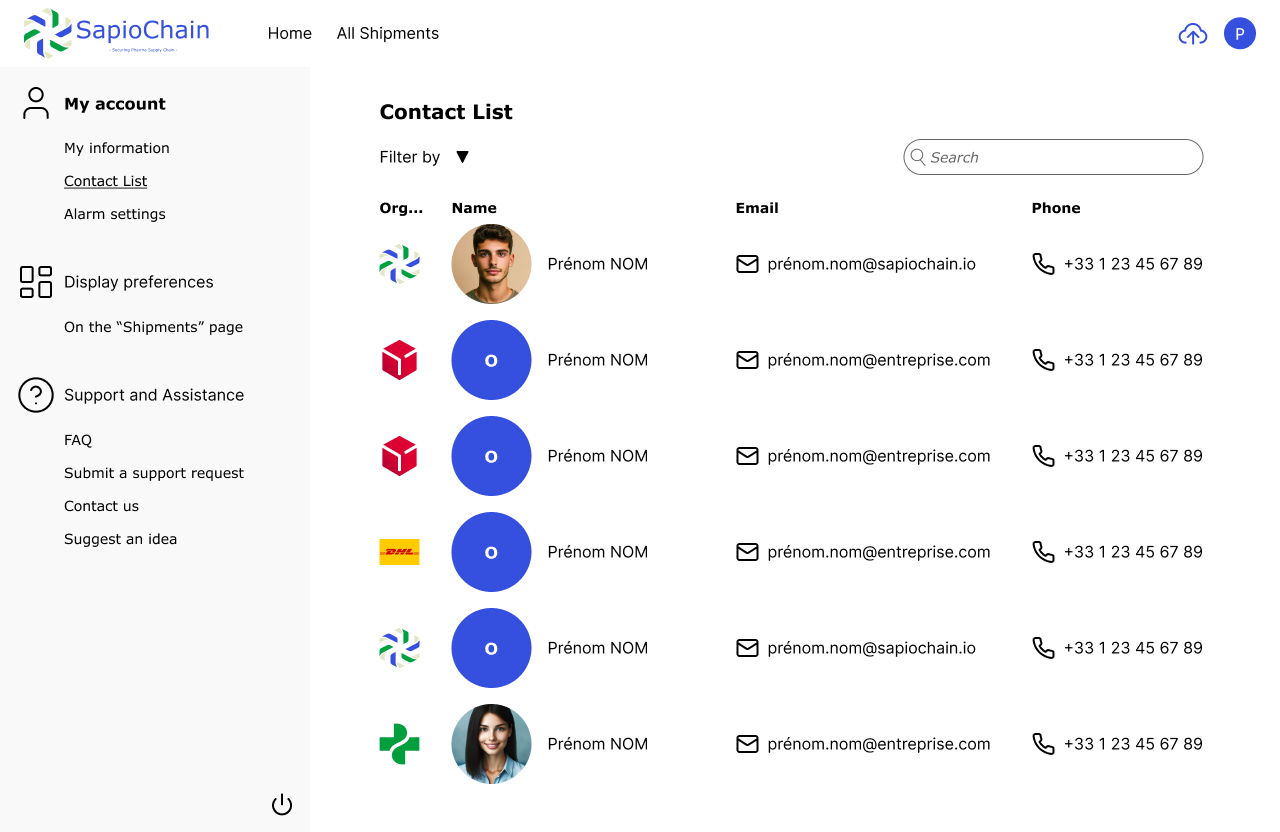Click the power logout icon
This screenshot has height=832, width=1280.
(x=282, y=805)
